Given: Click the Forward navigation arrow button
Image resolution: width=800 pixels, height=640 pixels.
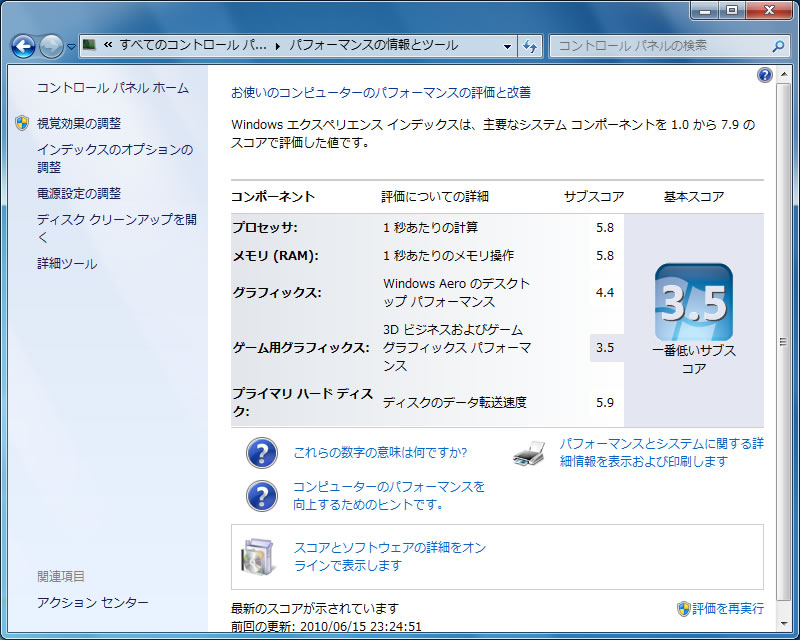Looking at the screenshot, I should pos(52,46).
